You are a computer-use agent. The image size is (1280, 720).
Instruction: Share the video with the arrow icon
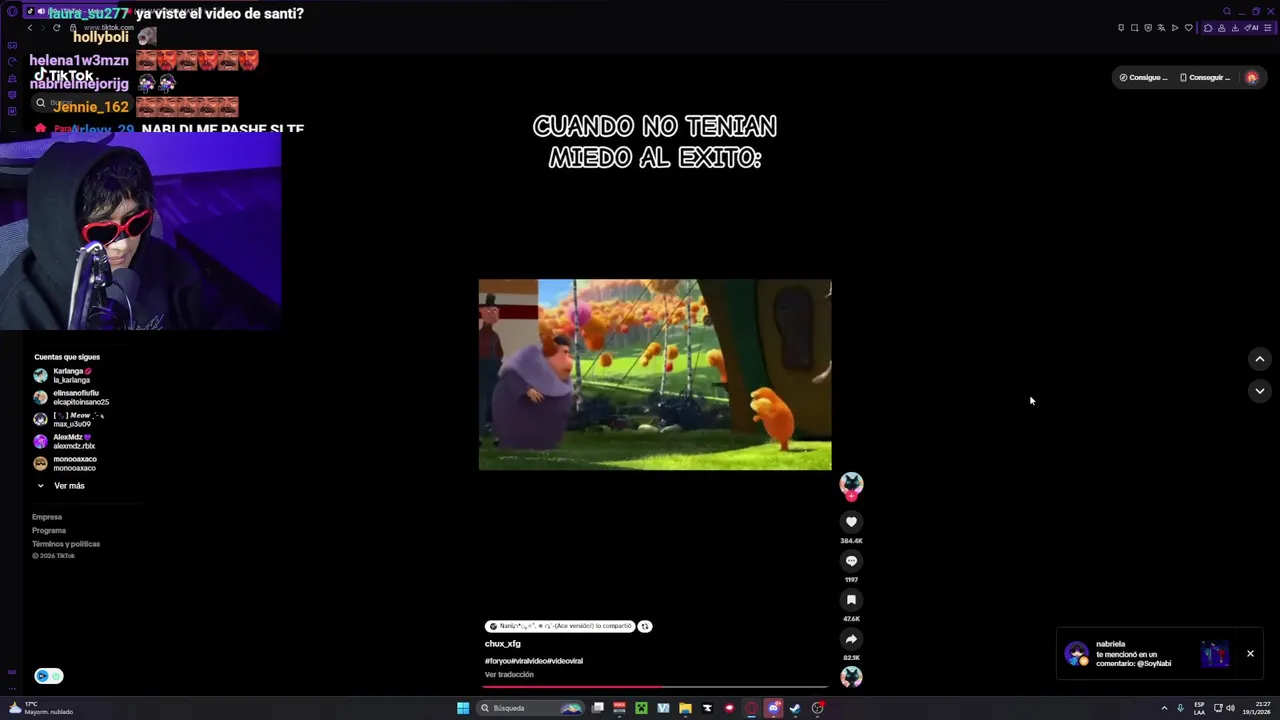tap(851, 639)
